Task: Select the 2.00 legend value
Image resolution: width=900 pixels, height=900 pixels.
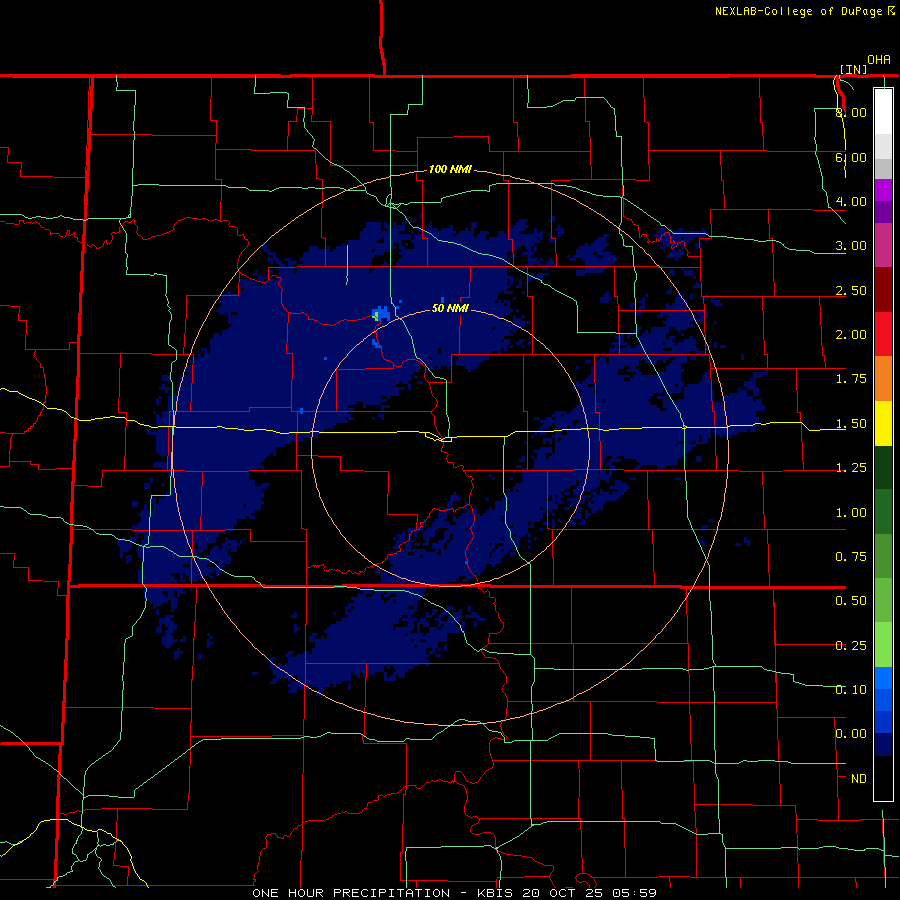Action: click(x=851, y=335)
